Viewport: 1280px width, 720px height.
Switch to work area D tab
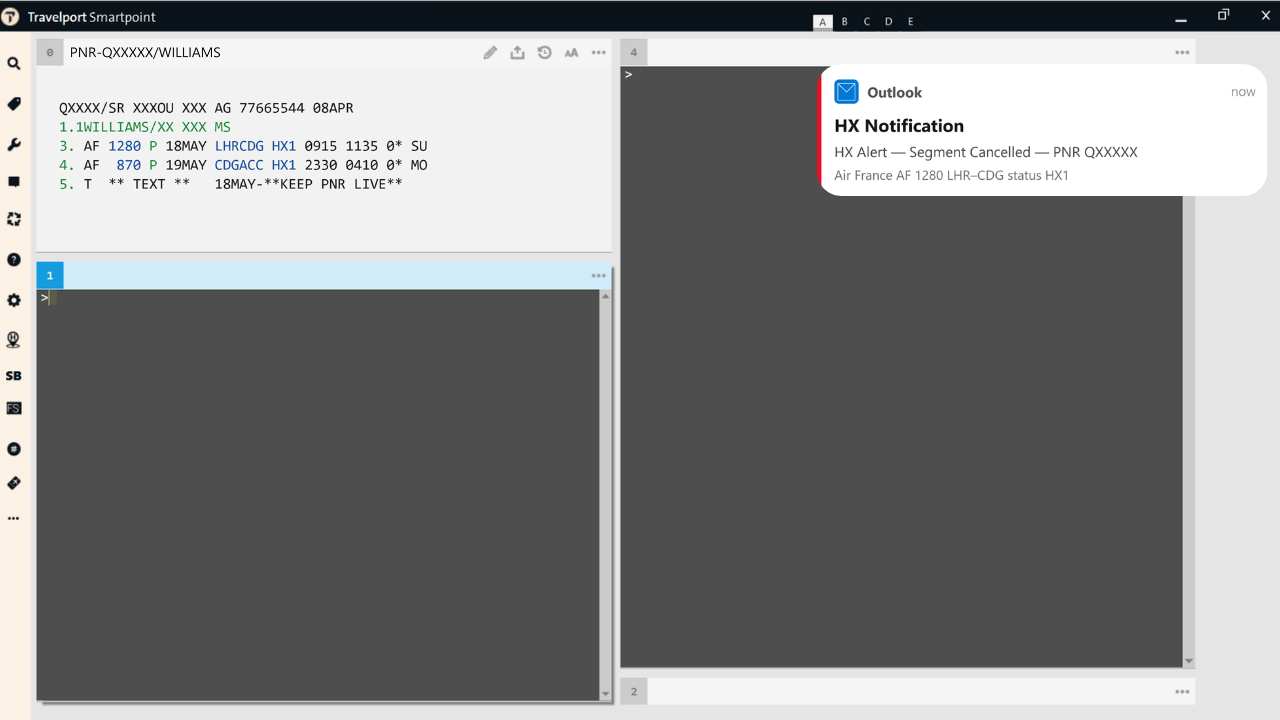pyautogui.click(x=889, y=22)
